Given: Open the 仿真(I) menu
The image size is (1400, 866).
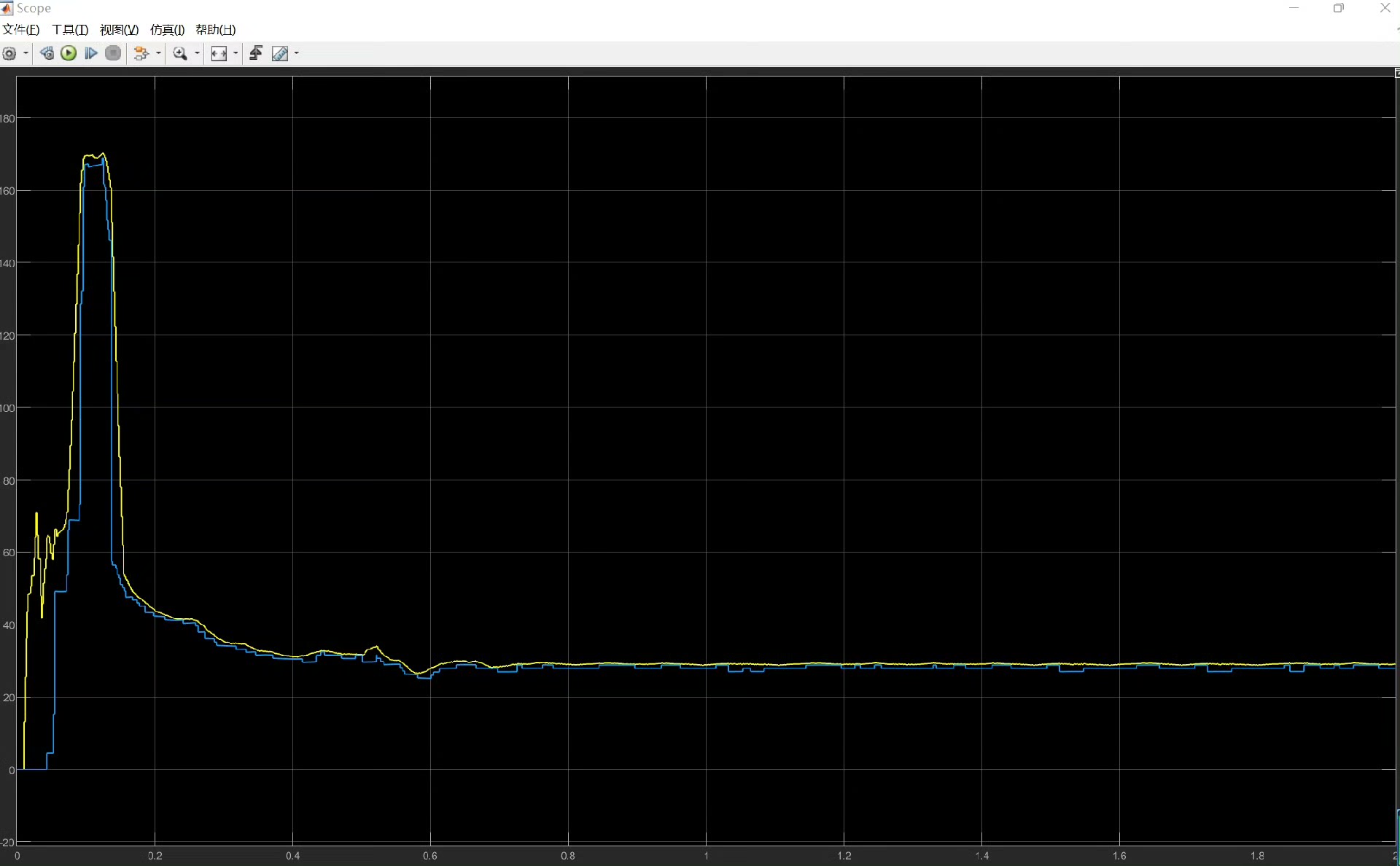Looking at the screenshot, I should point(167,30).
